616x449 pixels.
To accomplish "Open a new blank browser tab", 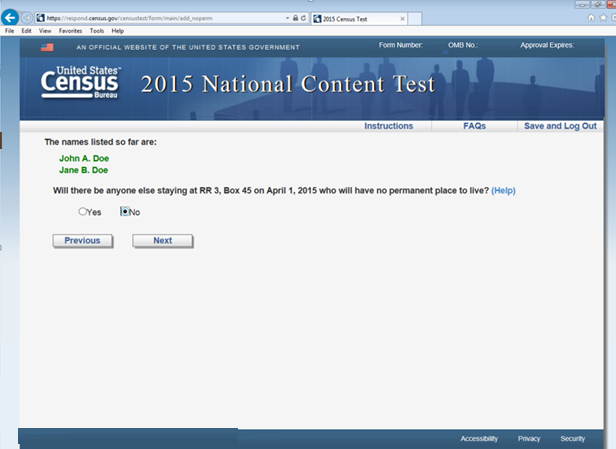I will point(414,19).
